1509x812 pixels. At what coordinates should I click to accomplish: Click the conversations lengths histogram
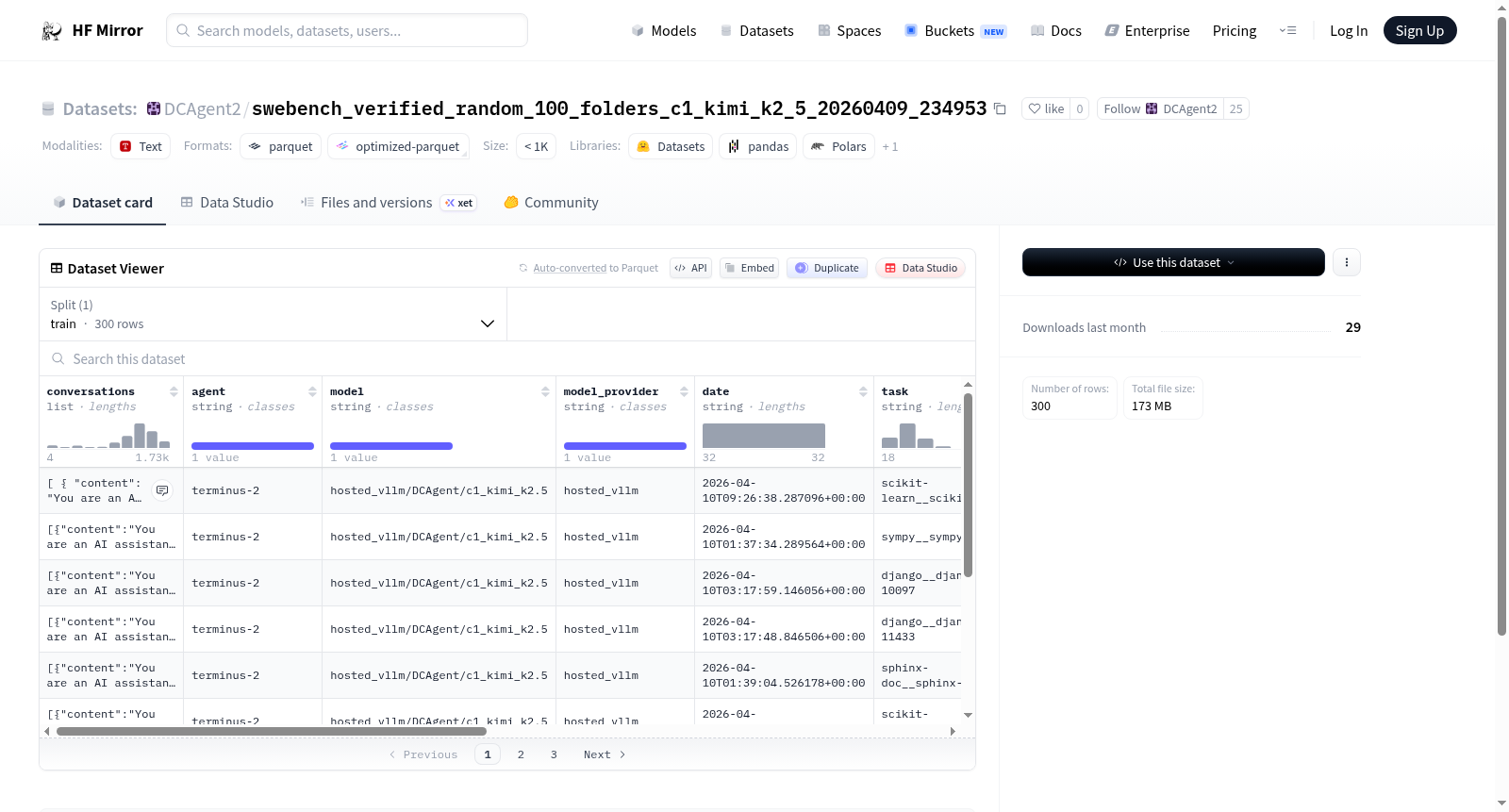(x=108, y=435)
